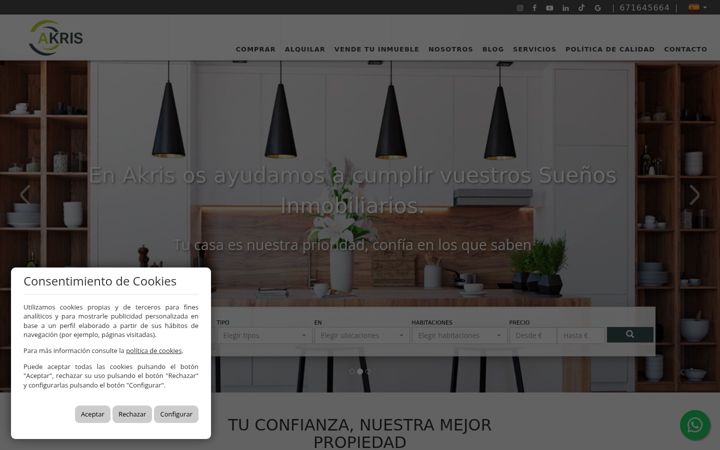Show previous slide with left arrow
Screen dimensions: 720x450
25,195
